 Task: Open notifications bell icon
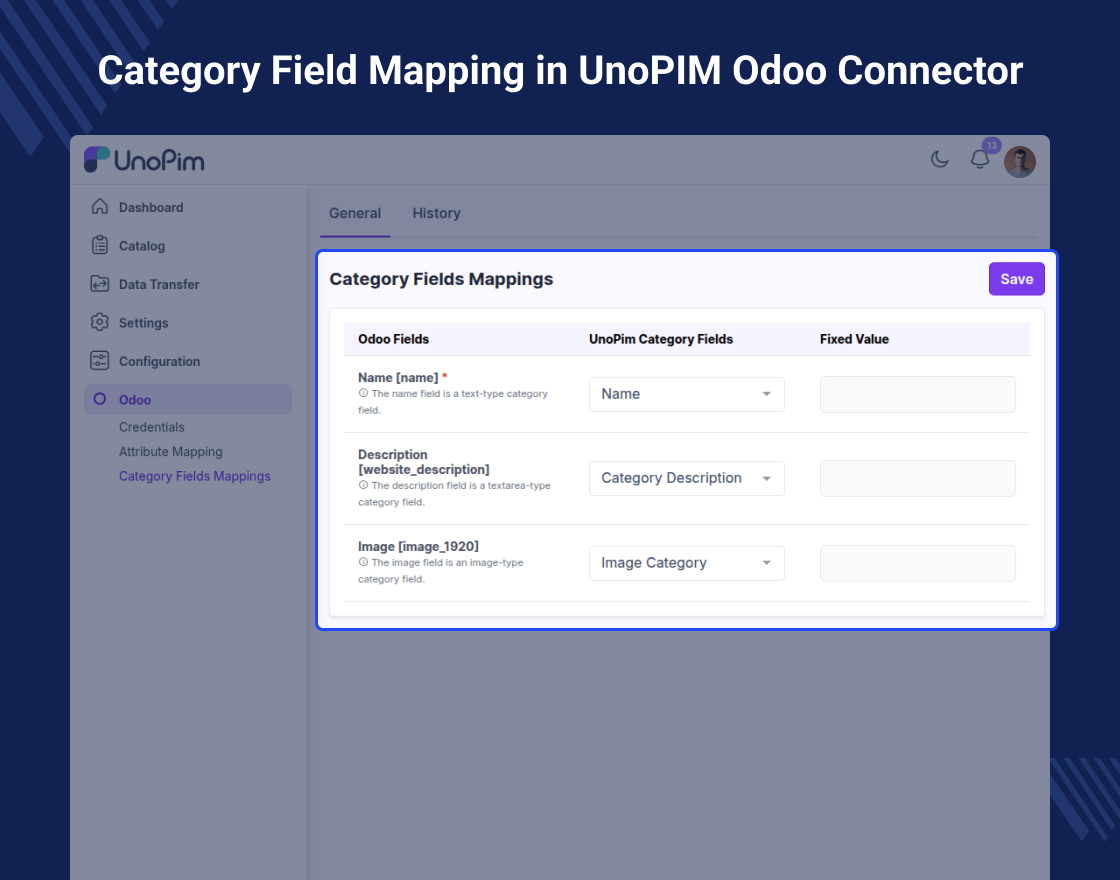[x=980, y=159]
